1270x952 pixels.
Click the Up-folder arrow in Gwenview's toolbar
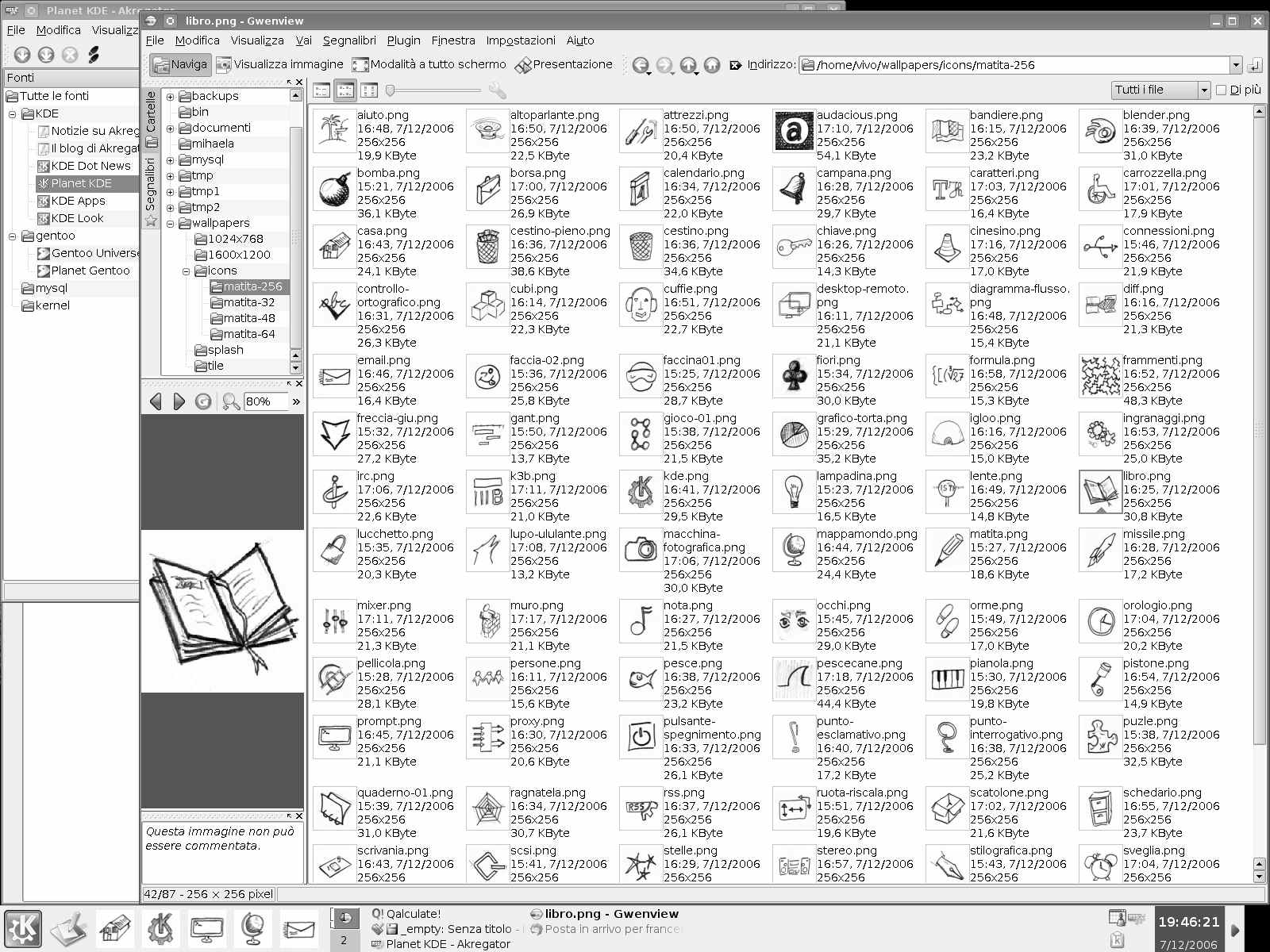688,65
